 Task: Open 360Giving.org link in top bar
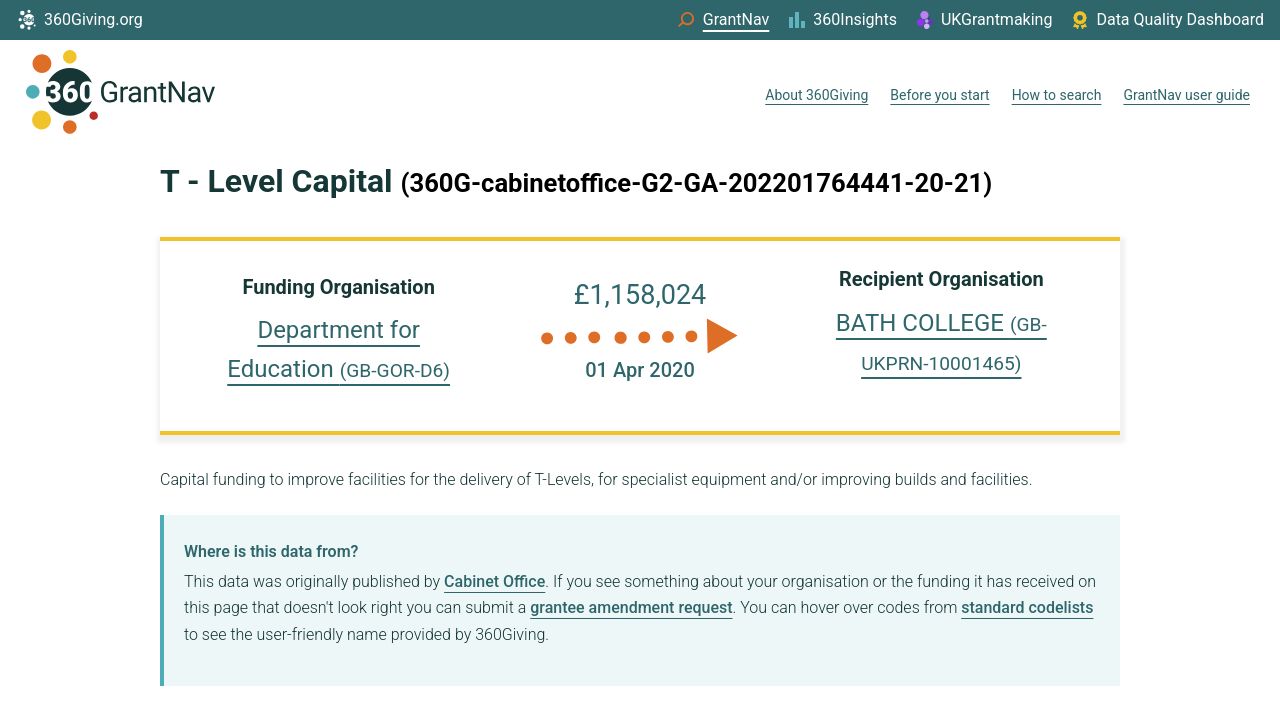(x=93, y=19)
